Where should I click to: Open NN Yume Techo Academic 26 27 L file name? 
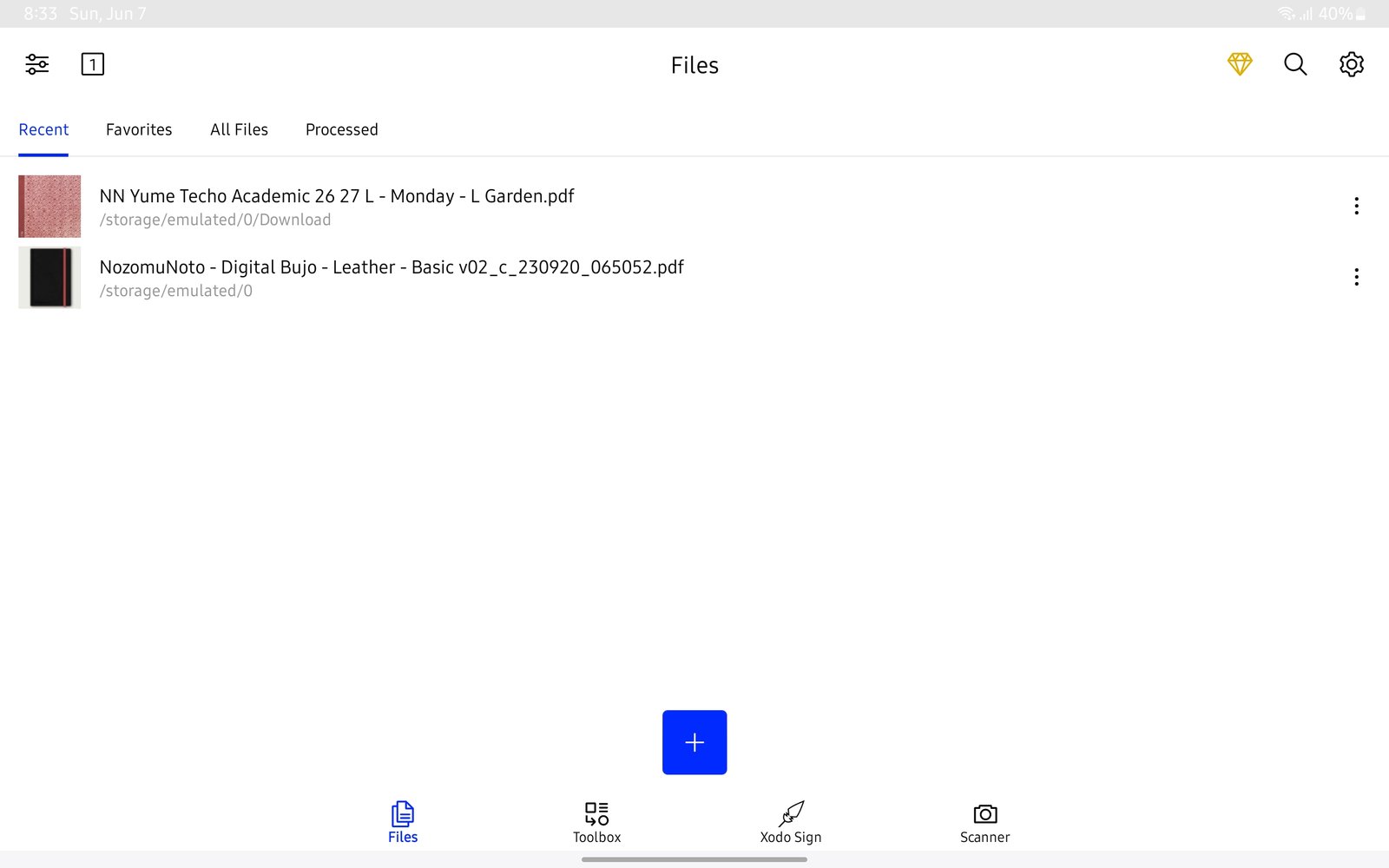[x=337, y=196]
